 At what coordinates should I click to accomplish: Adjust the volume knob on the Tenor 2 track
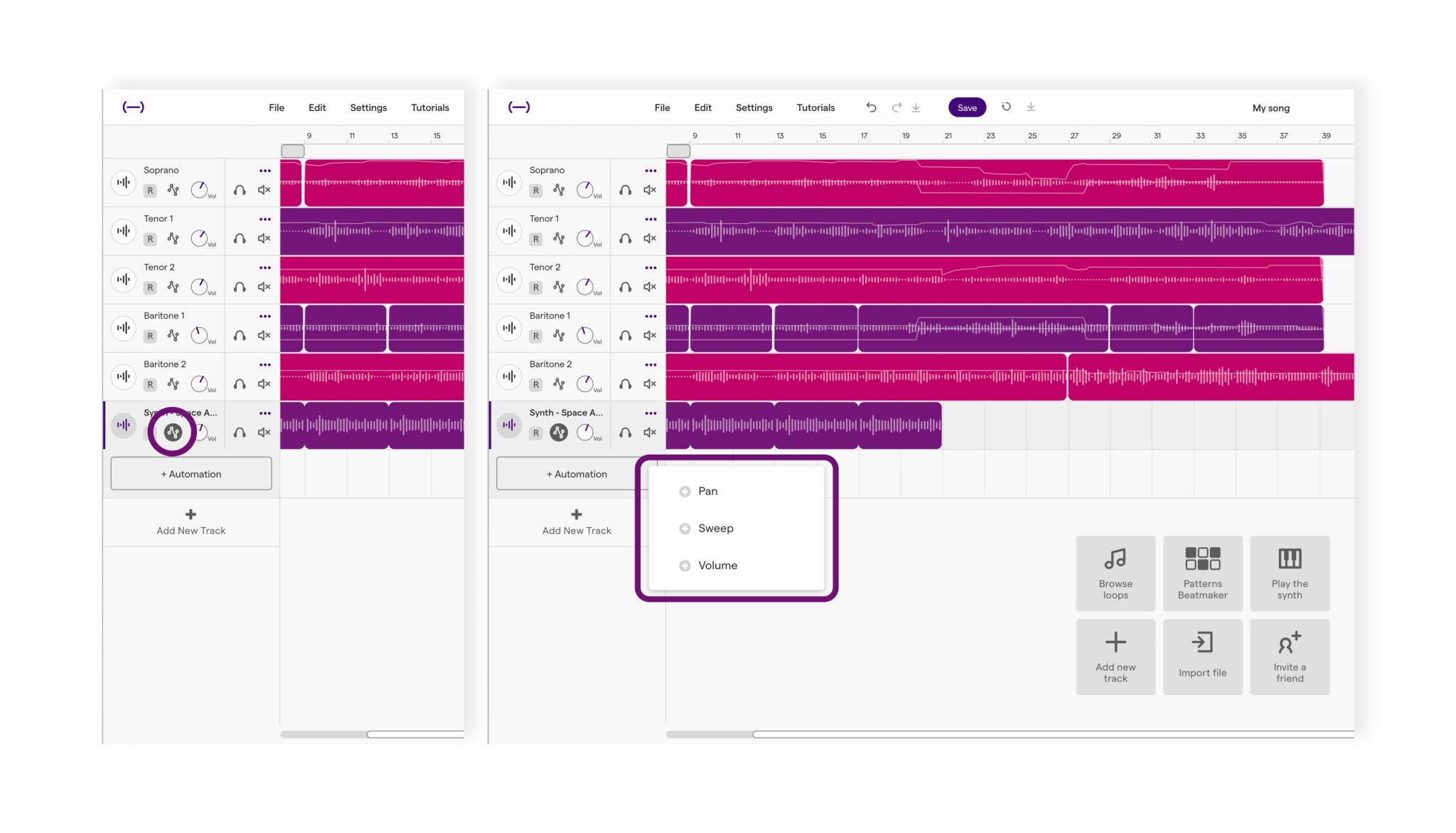[585, 287]
